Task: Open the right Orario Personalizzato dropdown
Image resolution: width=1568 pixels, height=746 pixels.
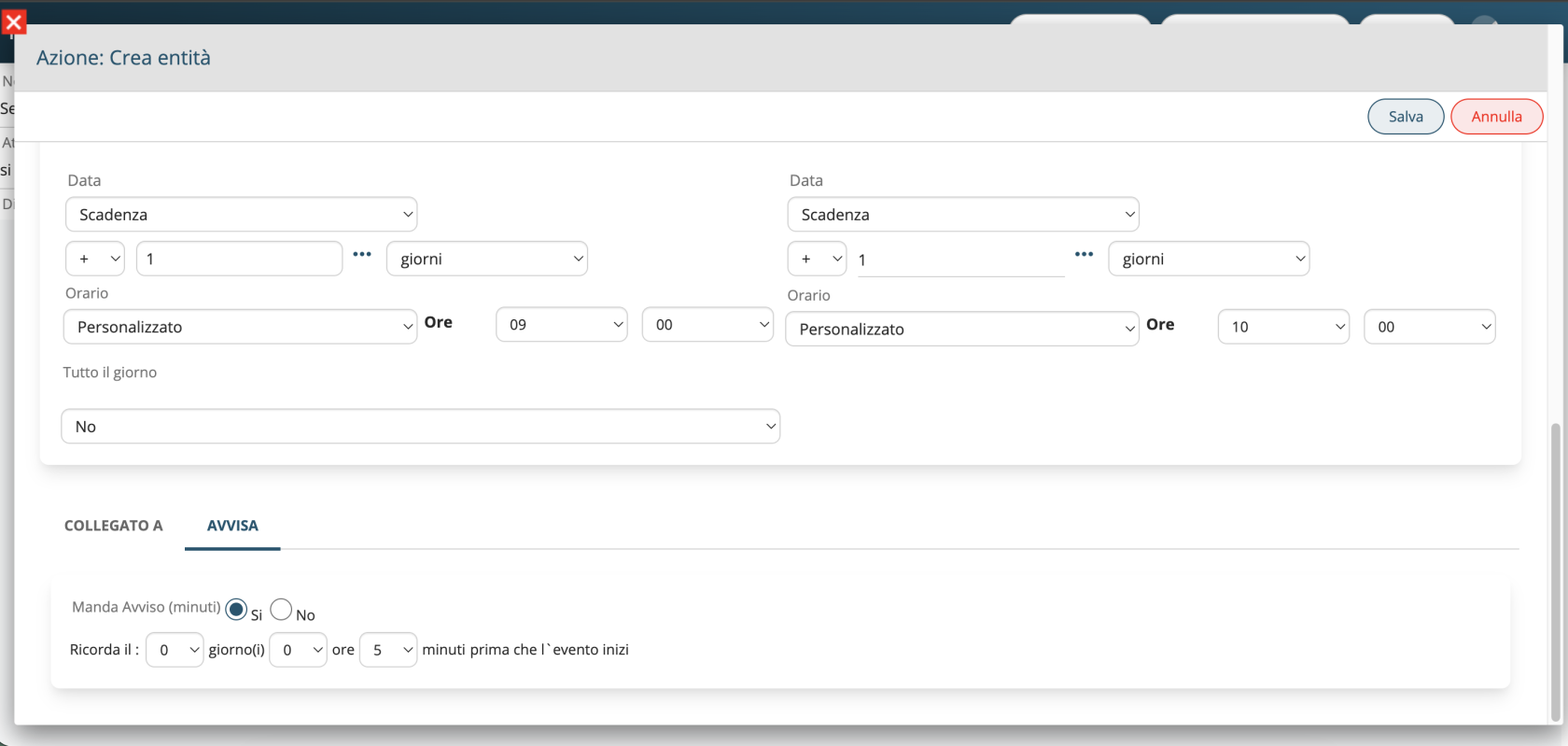Action: [962, 329]
